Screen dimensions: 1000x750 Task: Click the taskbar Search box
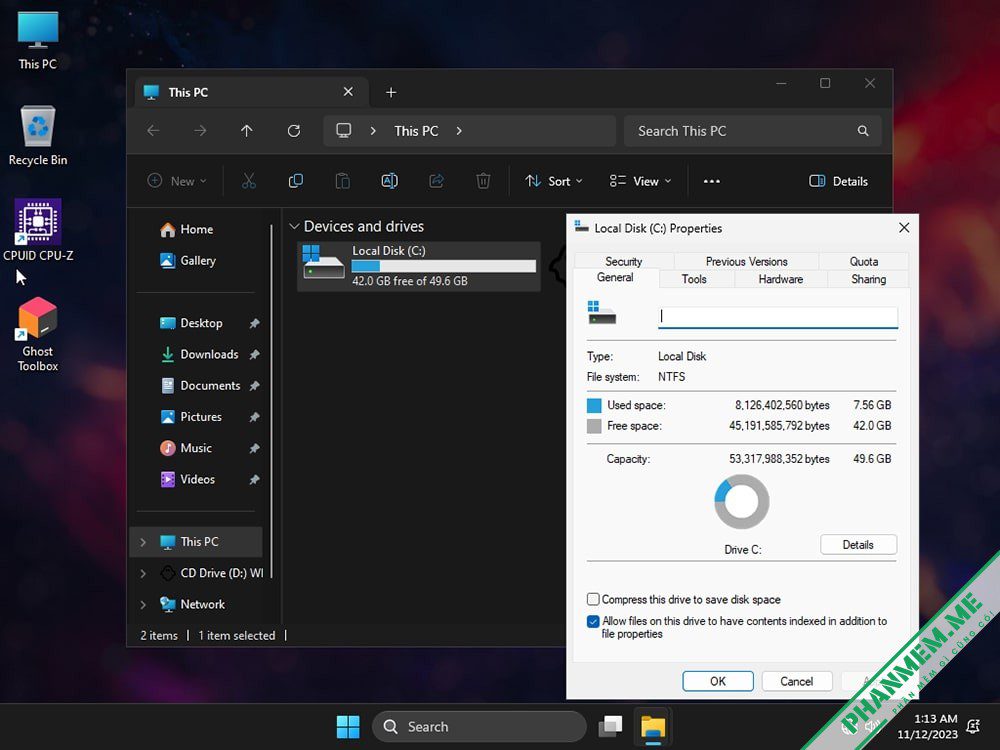point(479,726)
